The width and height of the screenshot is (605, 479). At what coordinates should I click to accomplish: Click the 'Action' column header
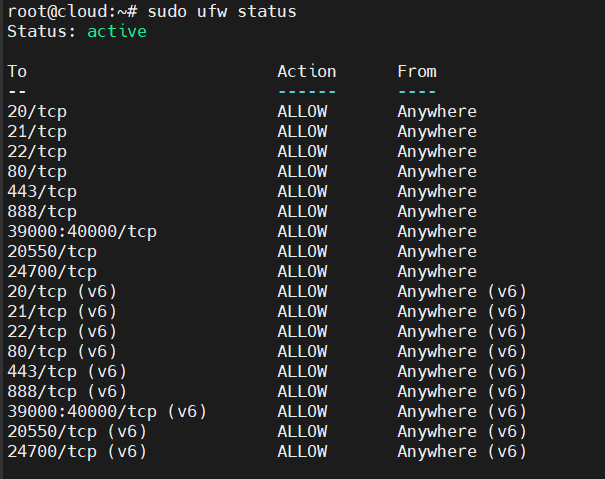pos(307,71)
